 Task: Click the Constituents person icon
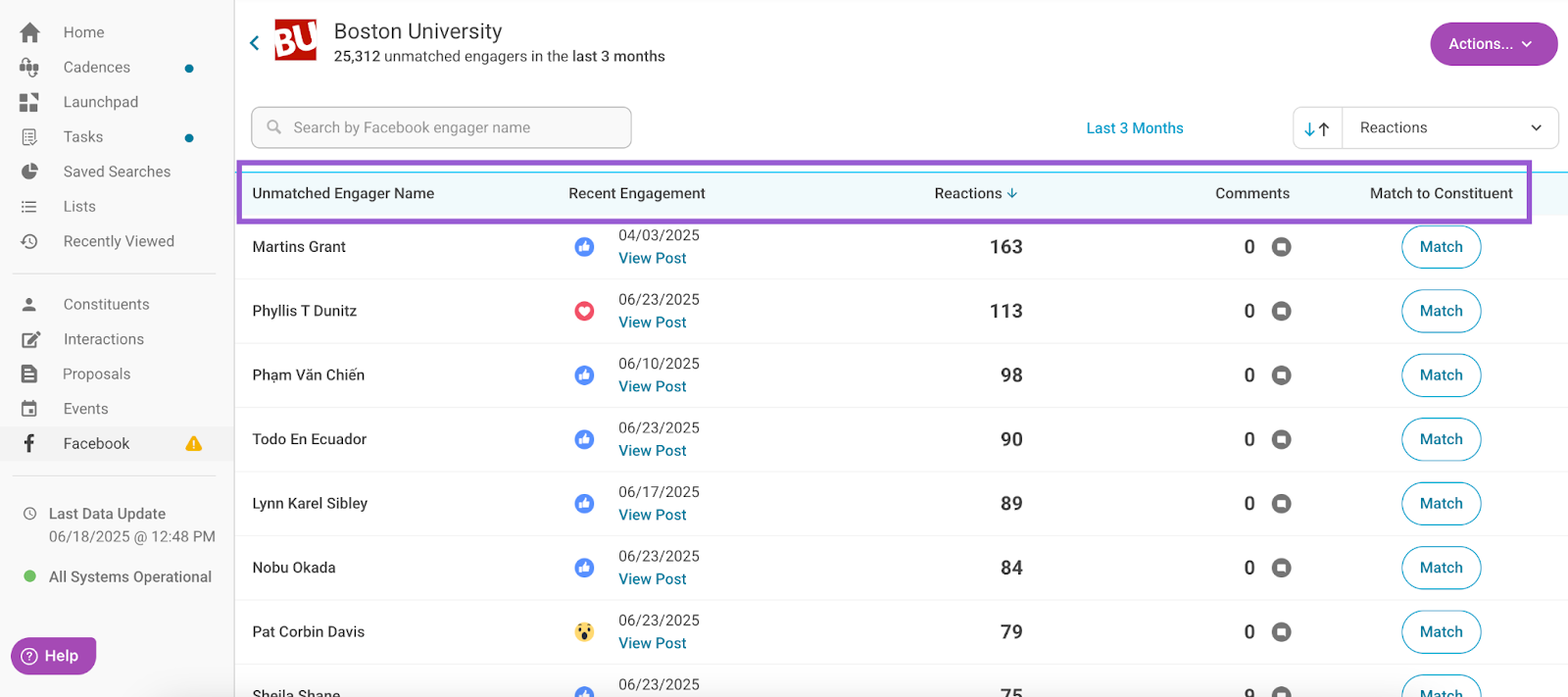coord(29,305)
